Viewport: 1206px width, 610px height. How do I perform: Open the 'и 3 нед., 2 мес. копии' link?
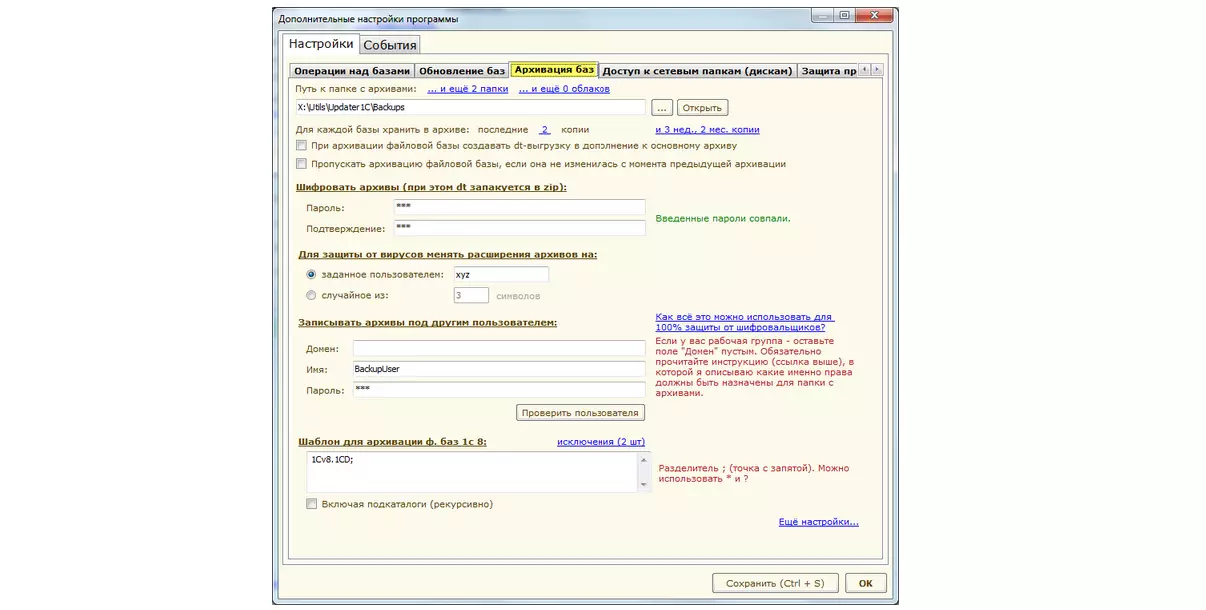(707, 130)
